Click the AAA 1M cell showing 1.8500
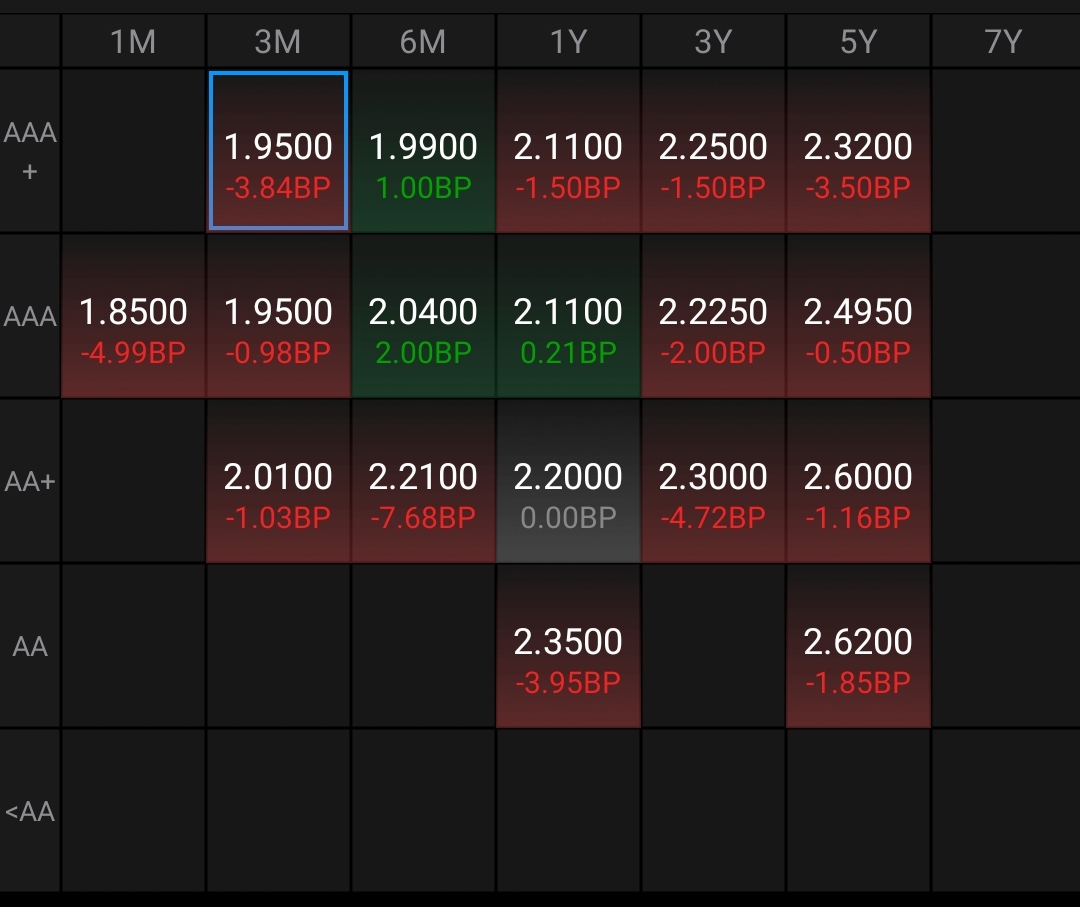This screenshot has height=907, width=1080. [133, 316]
